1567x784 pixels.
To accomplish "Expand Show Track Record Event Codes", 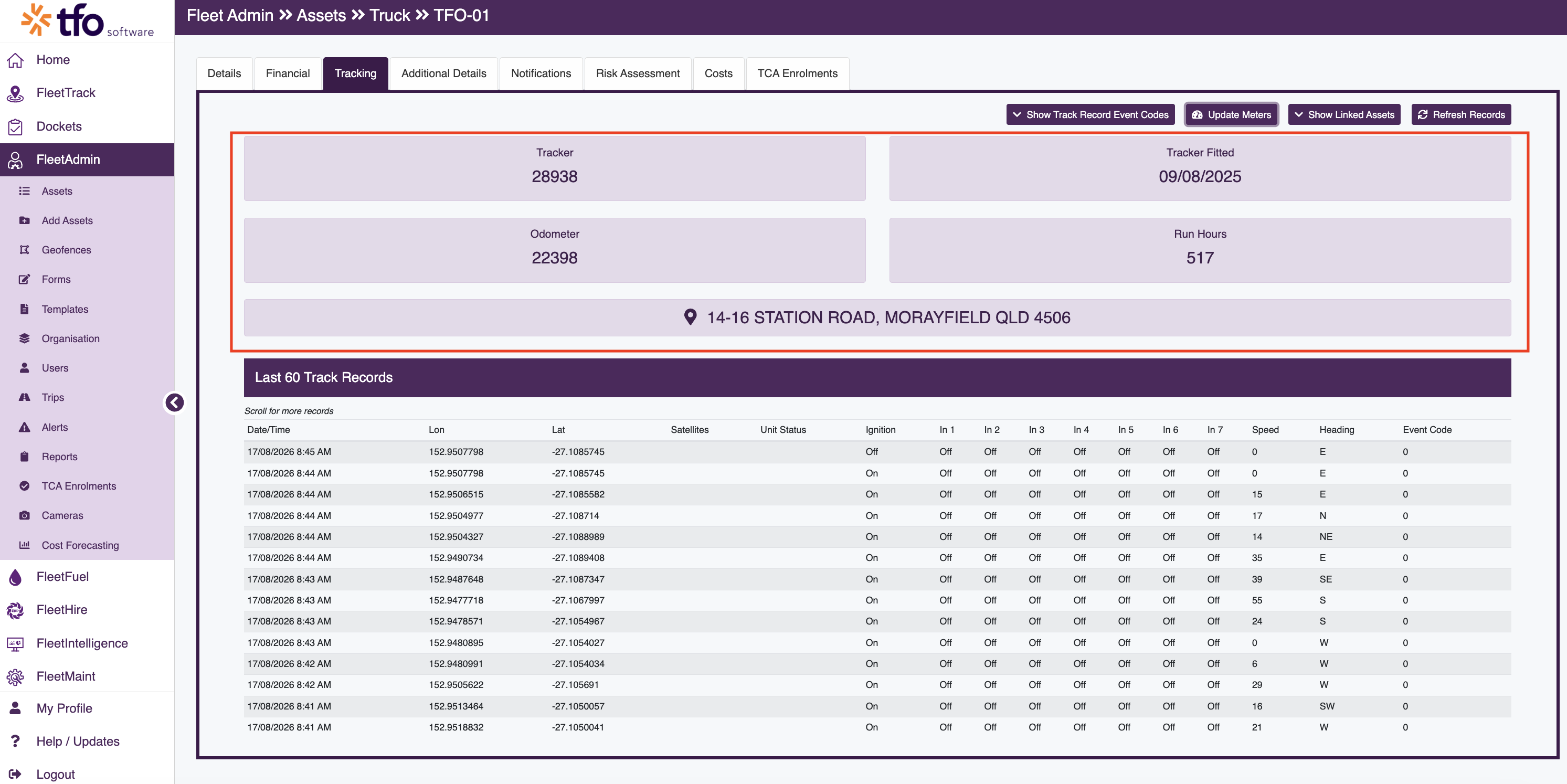I will (x=1090, y=114).
